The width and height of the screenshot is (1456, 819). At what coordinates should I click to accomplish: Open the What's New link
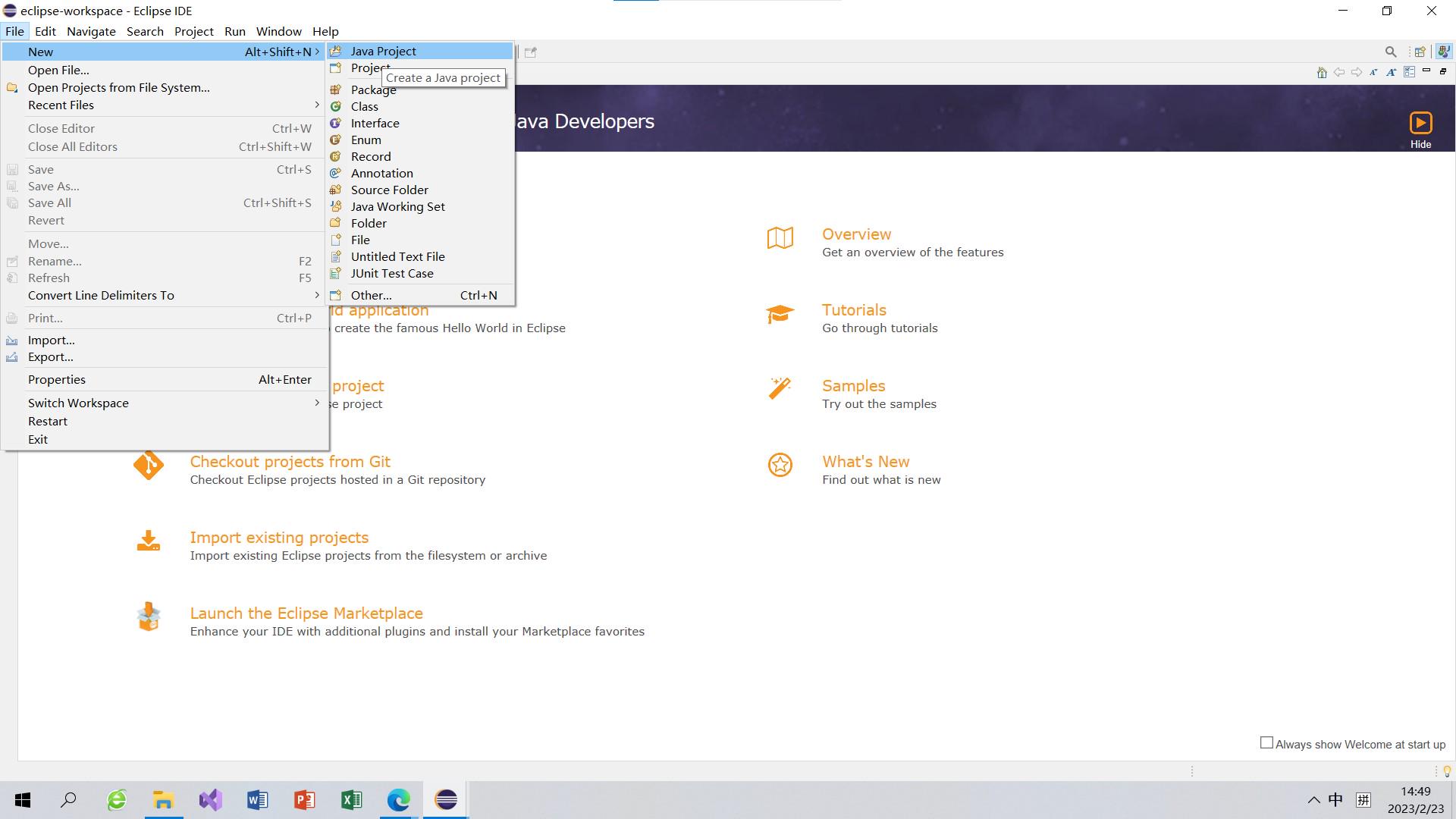coord(865,462)
